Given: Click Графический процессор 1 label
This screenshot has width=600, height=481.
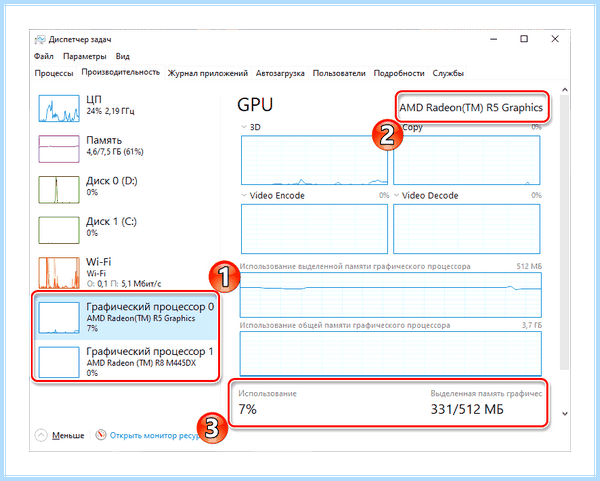Looking at the screenshot, I should (150, 351).
